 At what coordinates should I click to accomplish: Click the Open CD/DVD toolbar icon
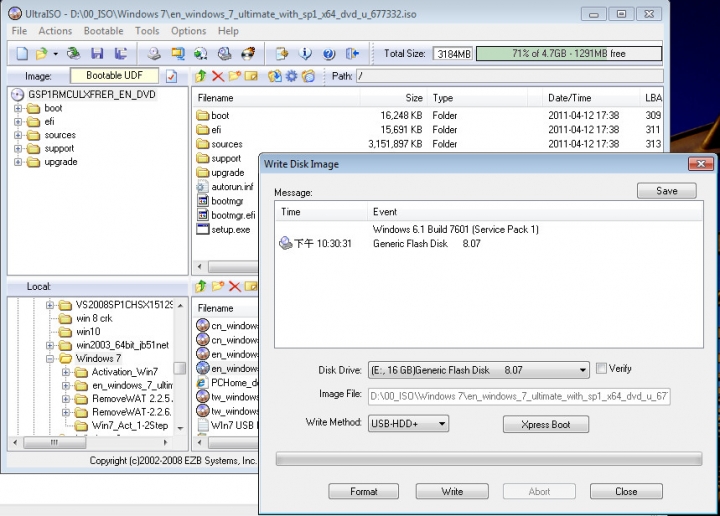click(73, 54)
